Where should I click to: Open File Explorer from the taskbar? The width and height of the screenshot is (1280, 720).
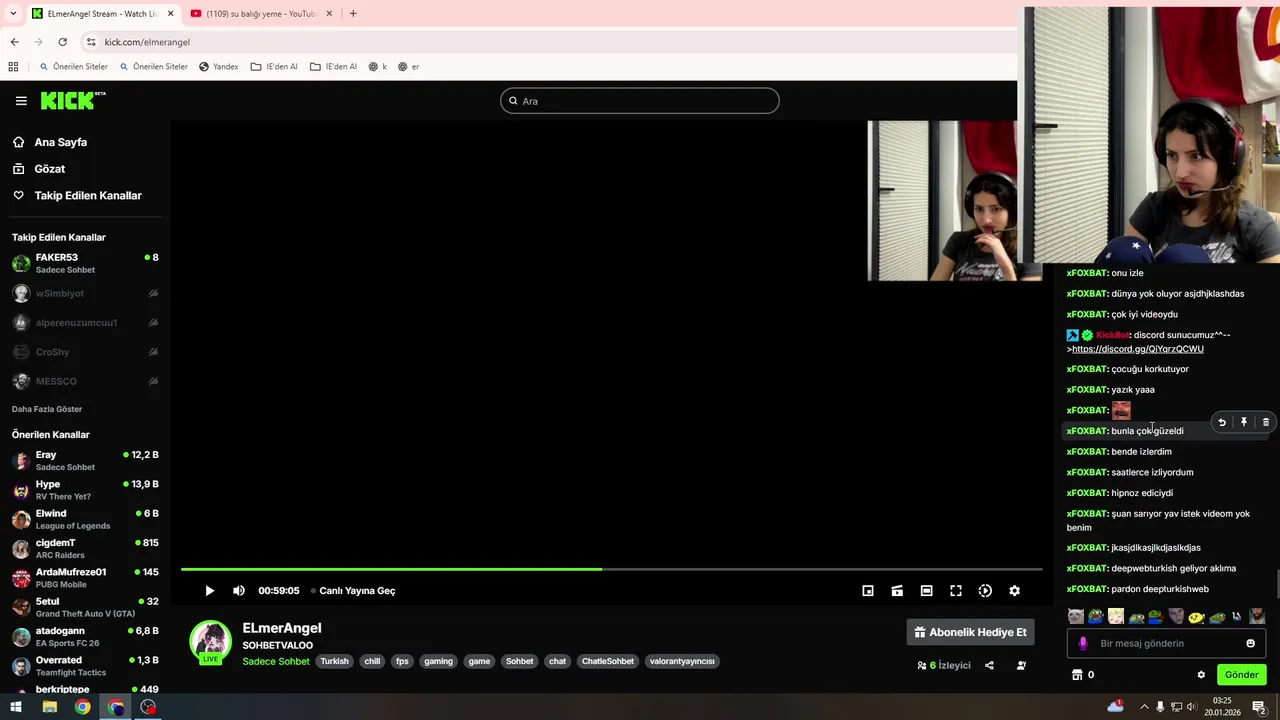tap(49, 707)
